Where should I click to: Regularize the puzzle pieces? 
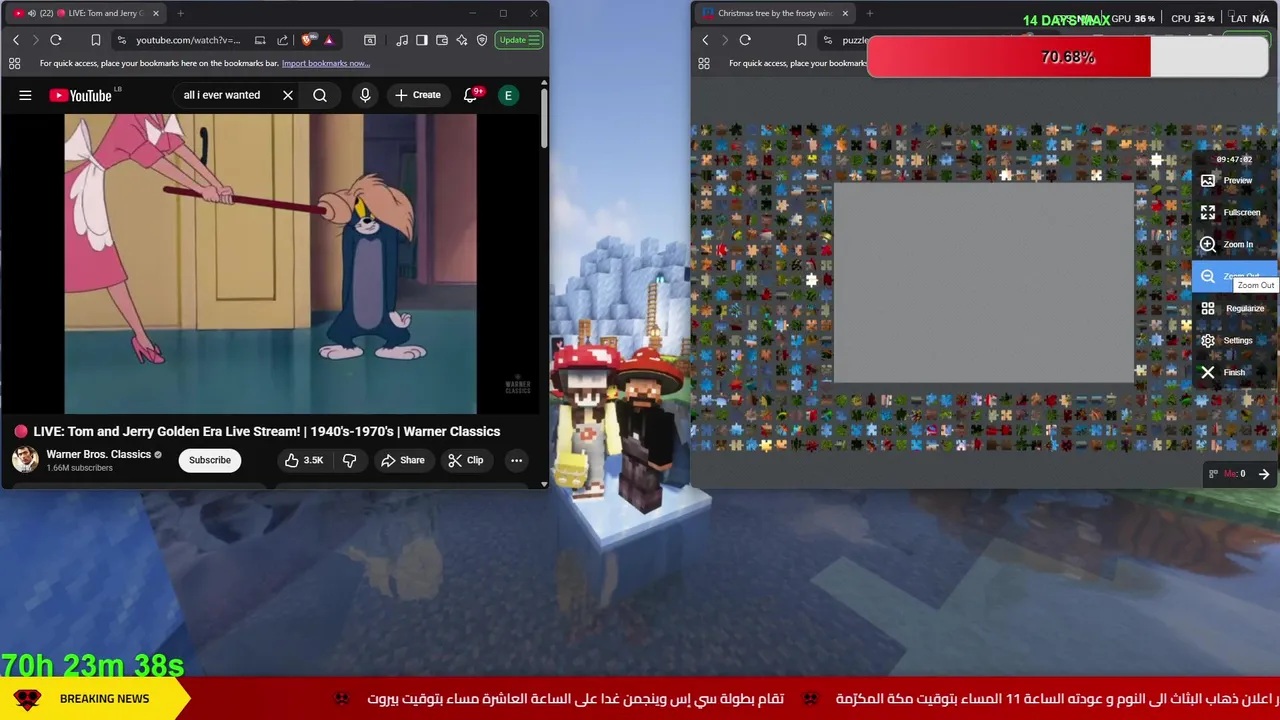coord(1235,308)
